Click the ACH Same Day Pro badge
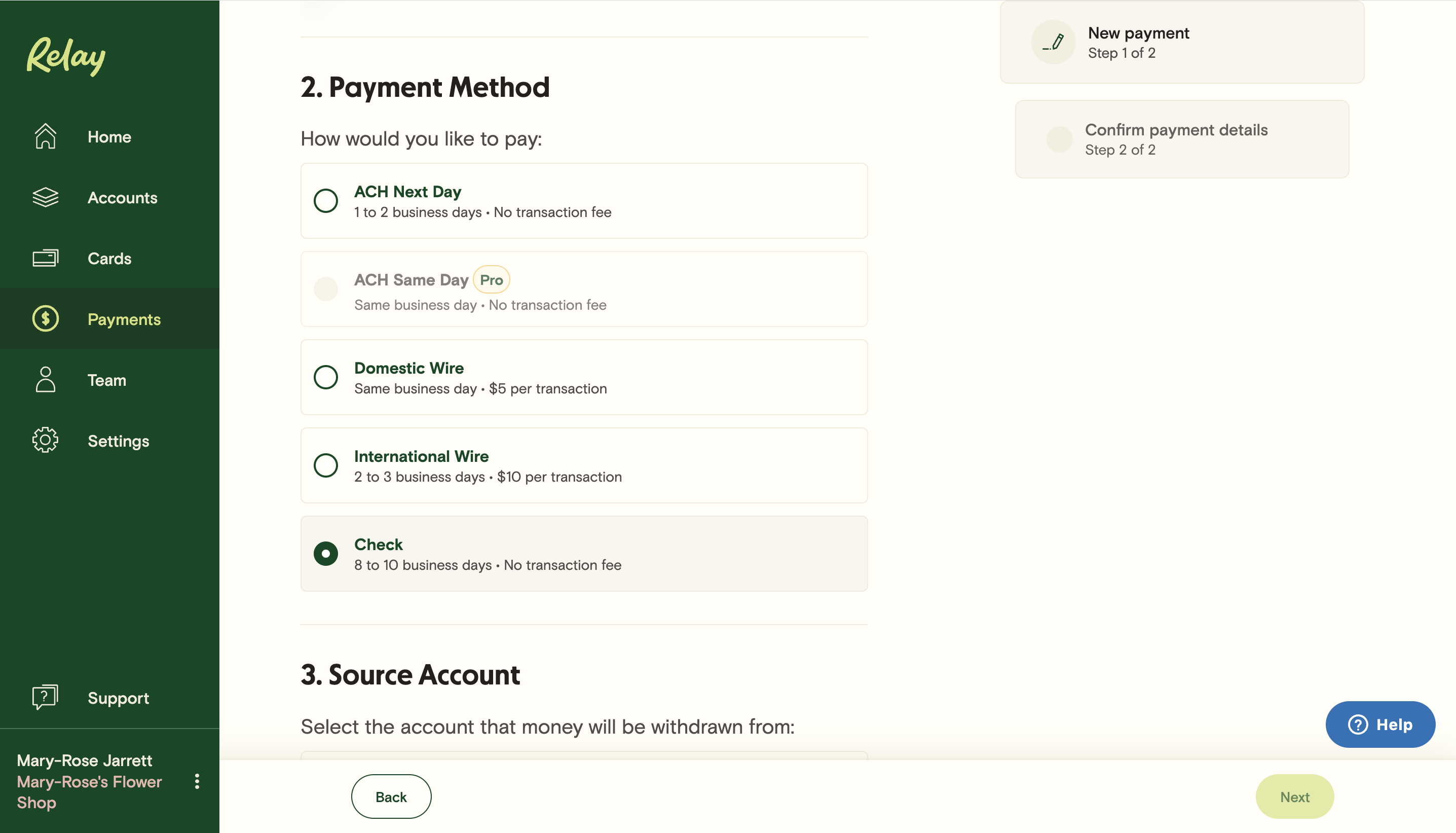 [491, 280]
